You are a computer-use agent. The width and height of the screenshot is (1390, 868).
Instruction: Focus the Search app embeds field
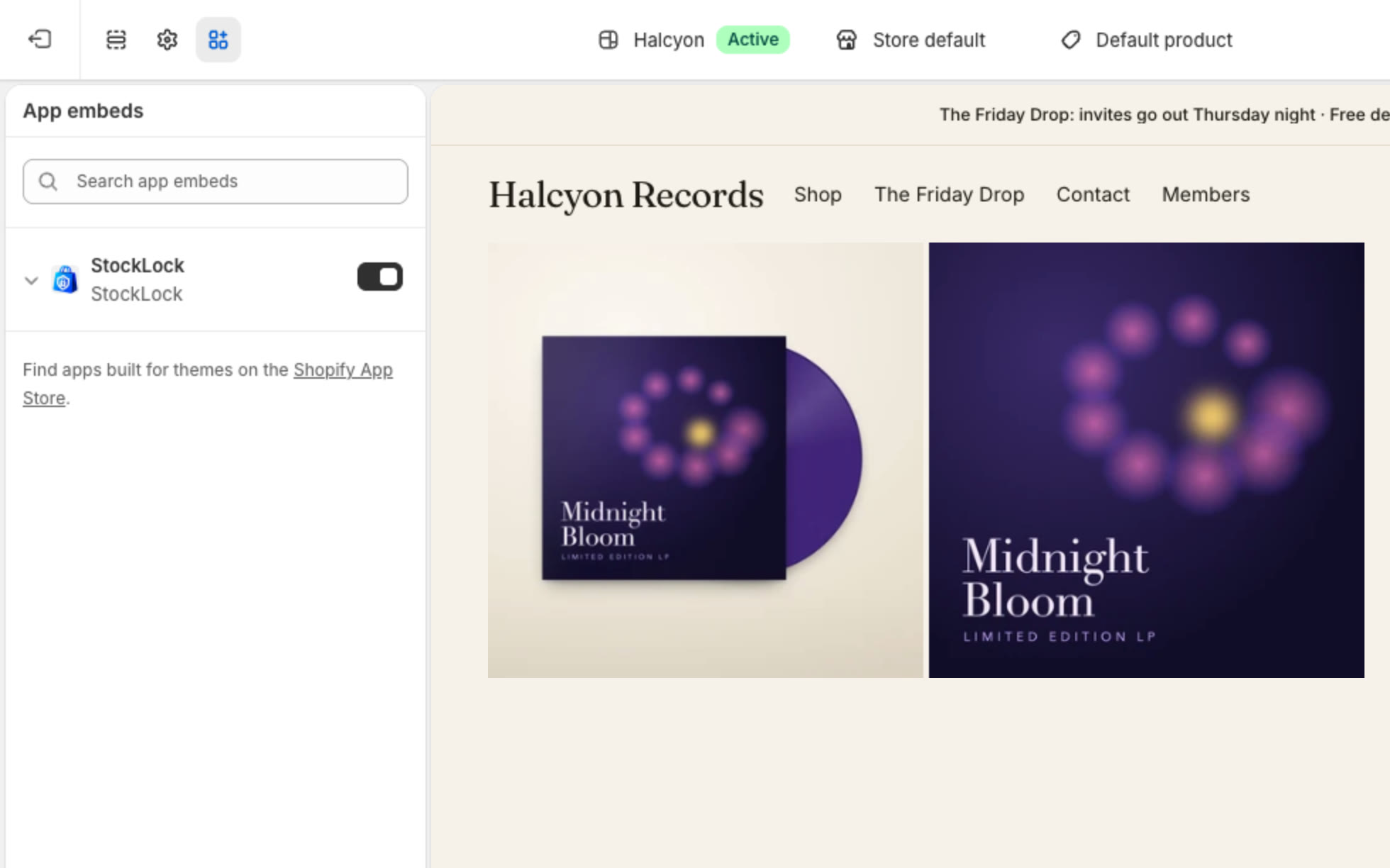point(216,182)
